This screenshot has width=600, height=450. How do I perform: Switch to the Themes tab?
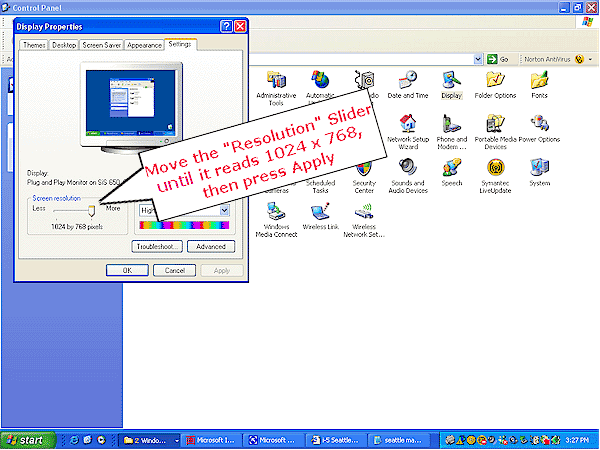[34, 45]
